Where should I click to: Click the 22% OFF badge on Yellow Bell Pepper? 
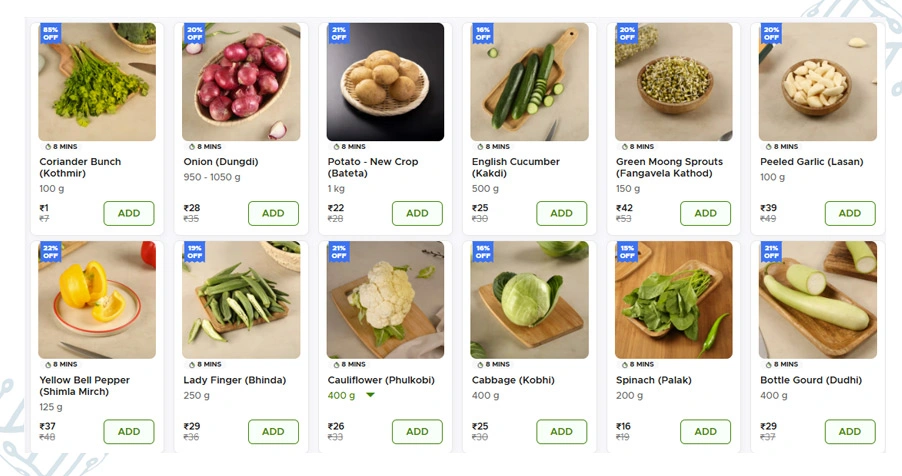pyautogui.click(x=50, y=251)
